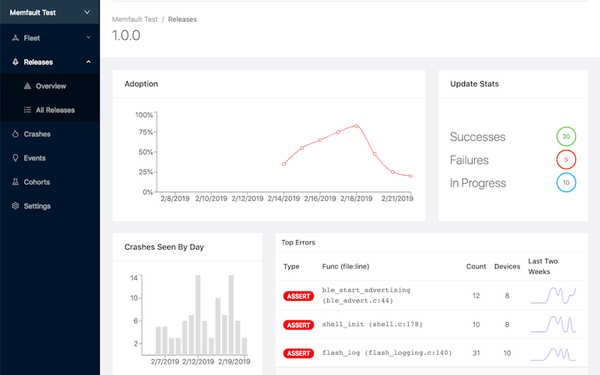Click the Crashes icon in sidebar
This screenshot has width=600, height=375.
pyautogui.click(x=15, y=134)
